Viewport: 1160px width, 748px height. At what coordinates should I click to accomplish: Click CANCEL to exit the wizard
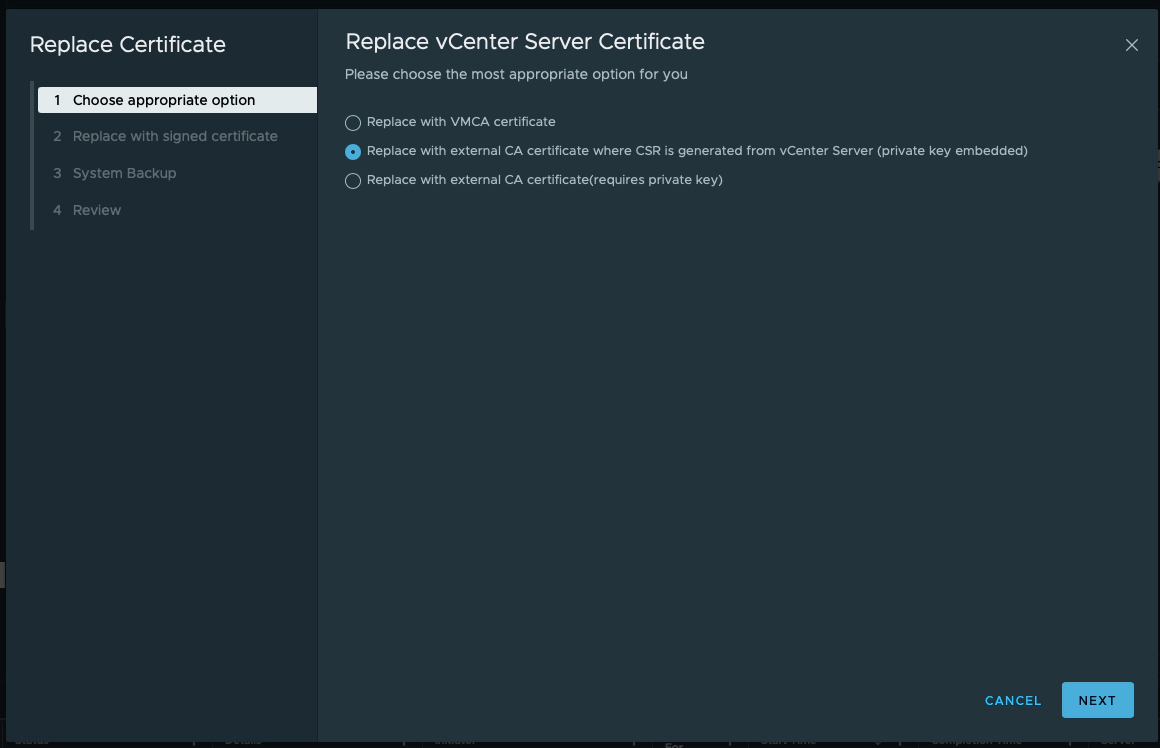(1012, 700)
